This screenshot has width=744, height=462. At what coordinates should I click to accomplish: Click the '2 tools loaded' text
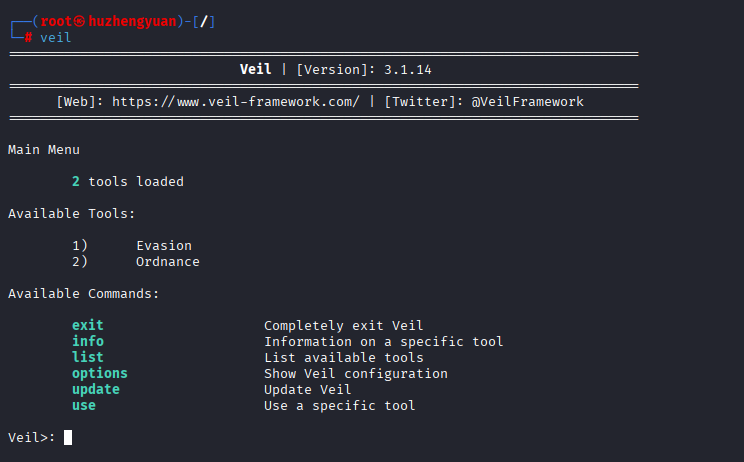[128, 182]
